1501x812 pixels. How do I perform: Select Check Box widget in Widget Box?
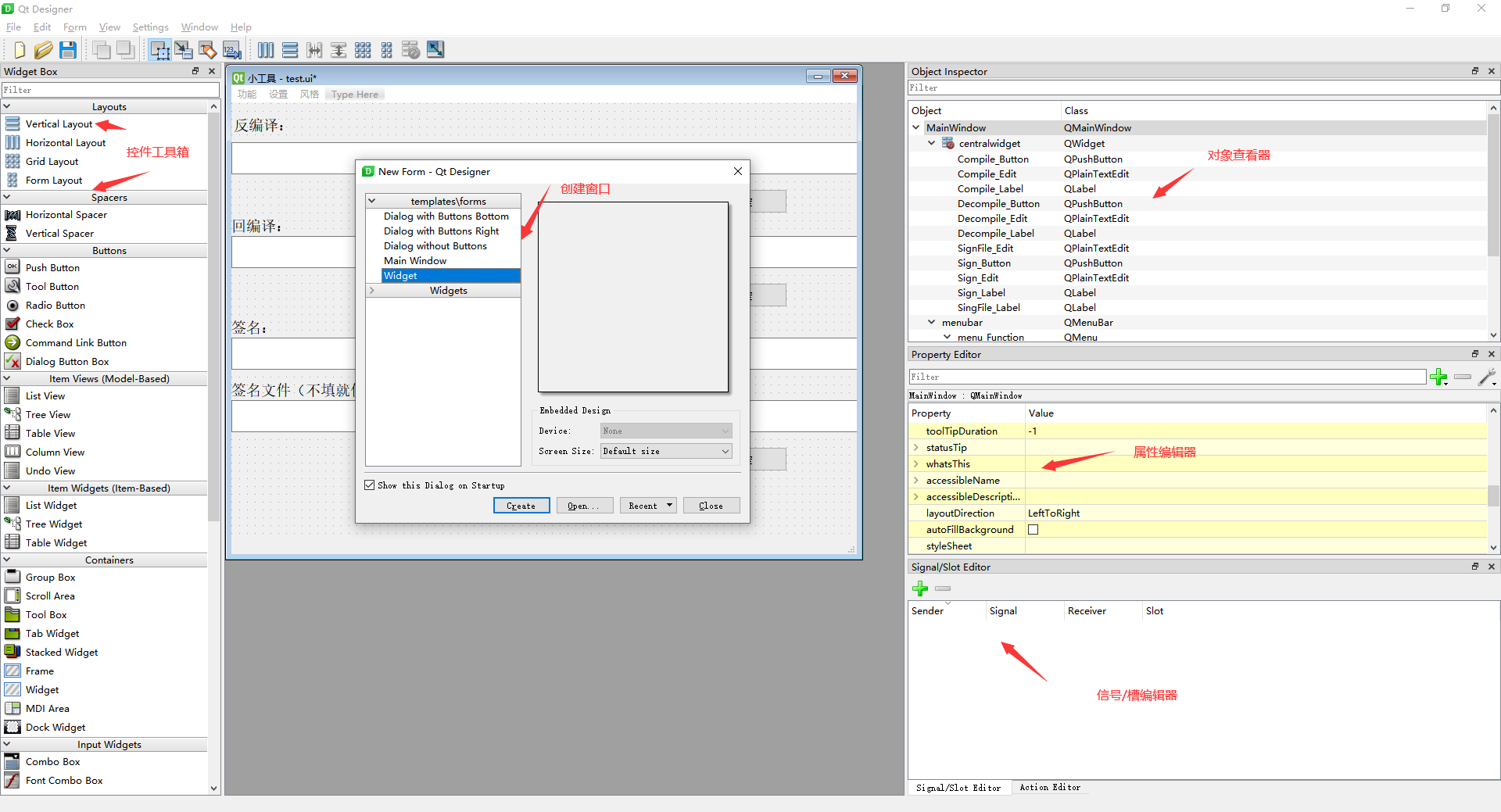pos(49,324)
